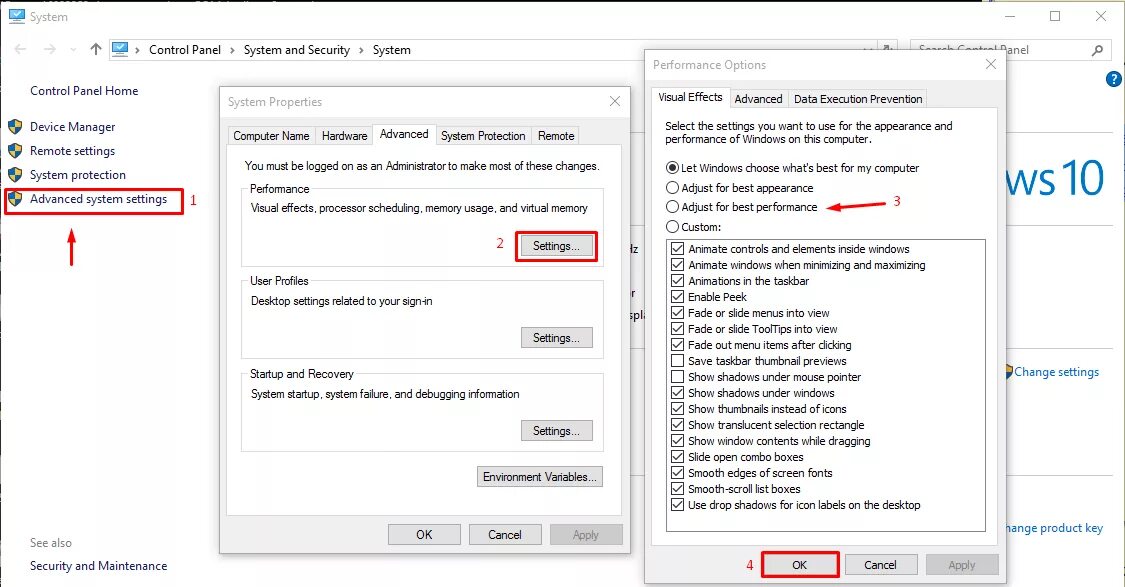Select Advanced tab in System Properties
The image size is (1125, 587).
click(x=404, y=134)
